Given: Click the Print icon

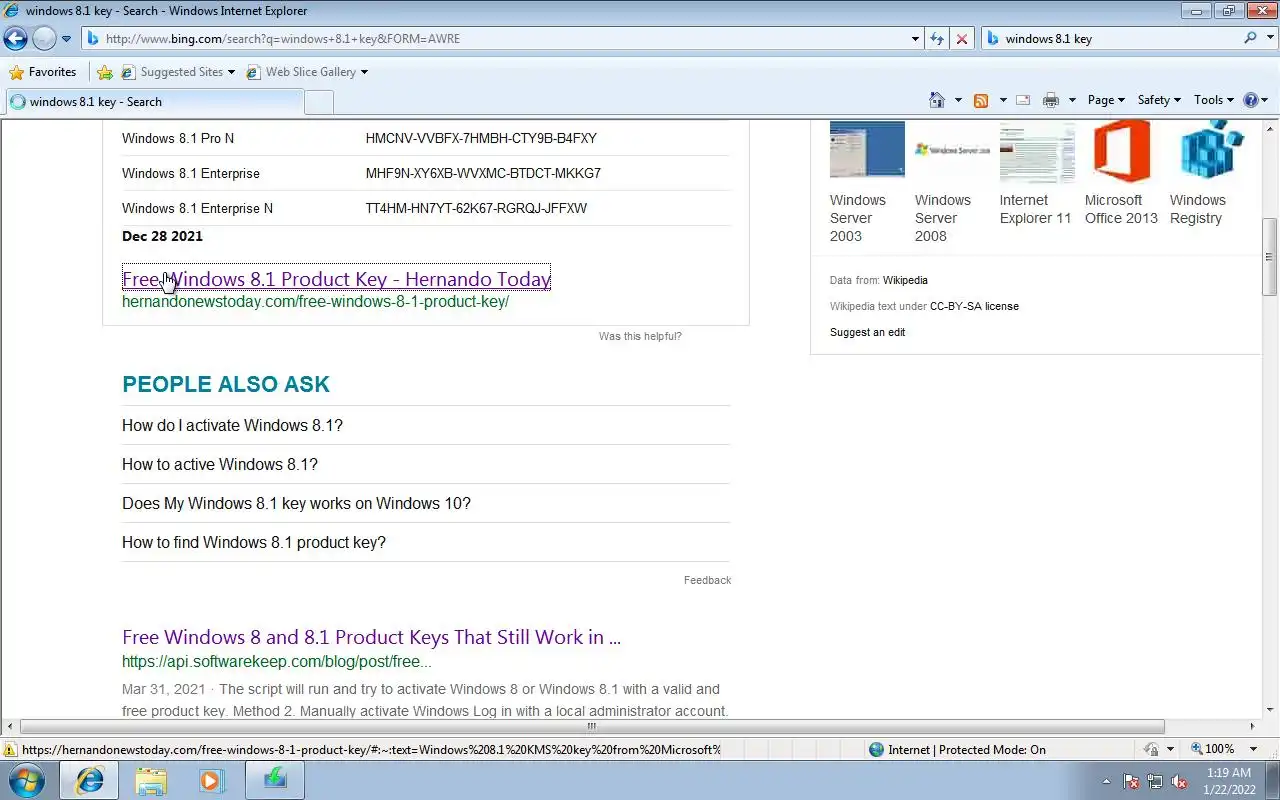Looking at the screenshot, I should 1051,100.
